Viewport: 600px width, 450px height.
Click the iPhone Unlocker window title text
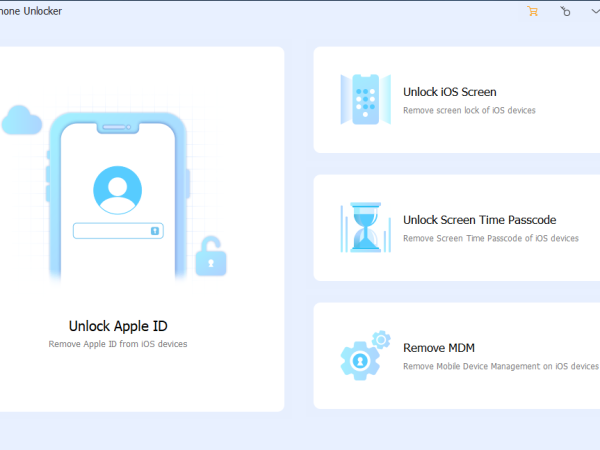31,11
